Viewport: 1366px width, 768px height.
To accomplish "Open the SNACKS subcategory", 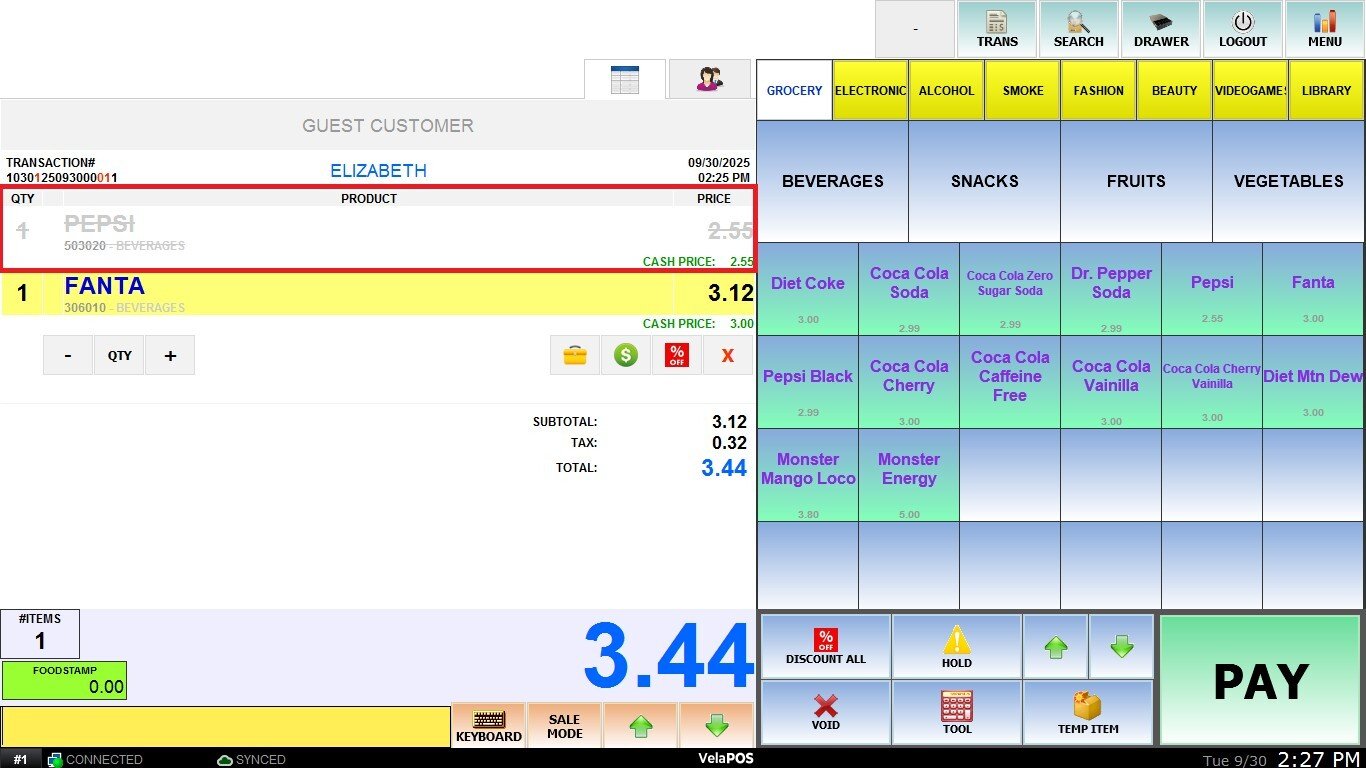I will coord(984,181).
